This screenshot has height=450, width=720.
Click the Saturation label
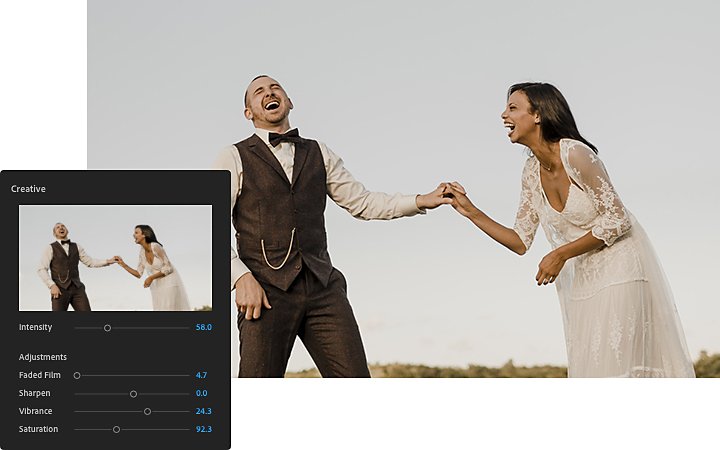pyautogui.click(x=39, y=429)
